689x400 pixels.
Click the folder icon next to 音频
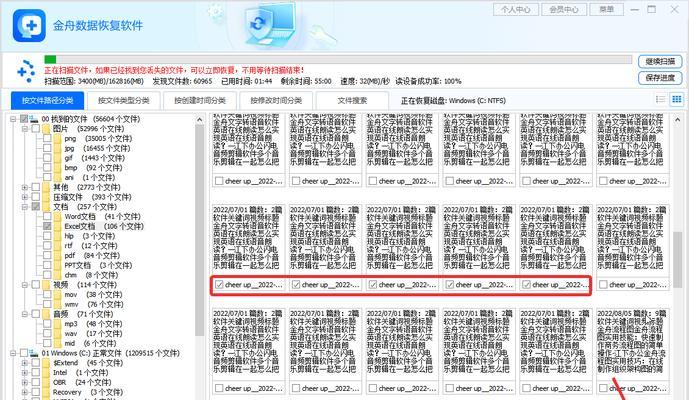click(x=47, y=314)
